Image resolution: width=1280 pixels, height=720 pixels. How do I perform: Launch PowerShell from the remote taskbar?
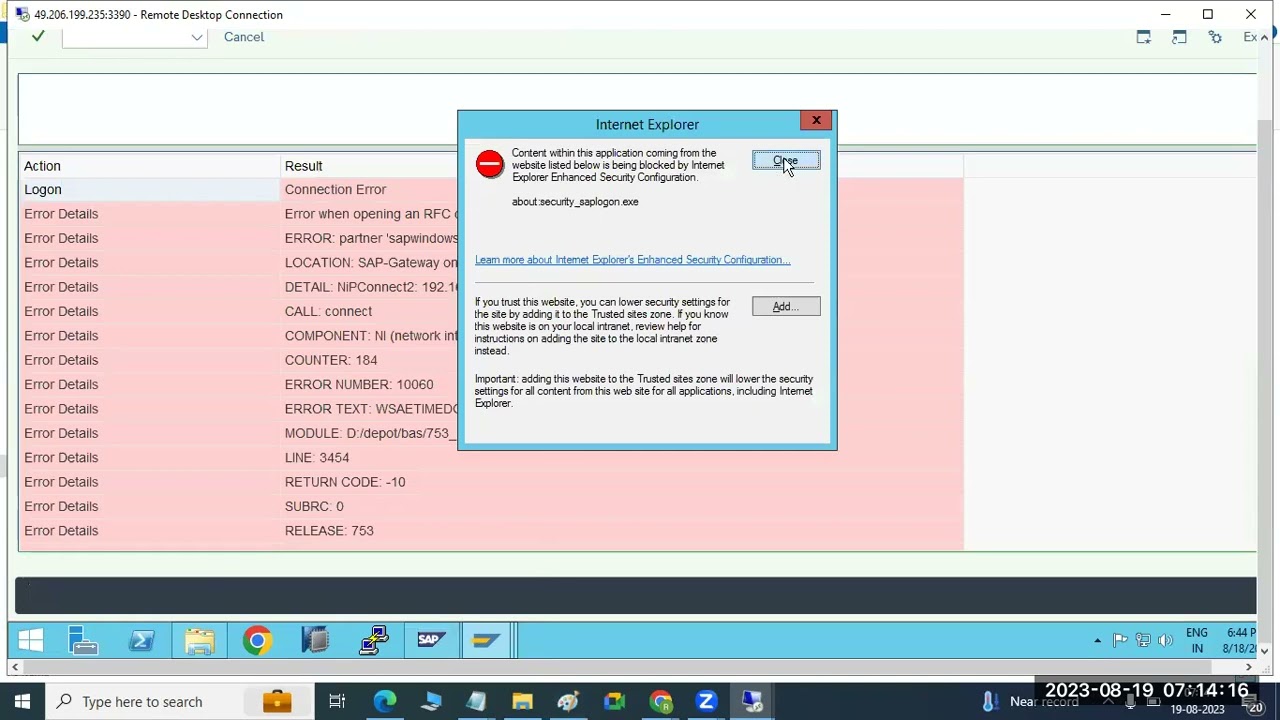[141, 640]
